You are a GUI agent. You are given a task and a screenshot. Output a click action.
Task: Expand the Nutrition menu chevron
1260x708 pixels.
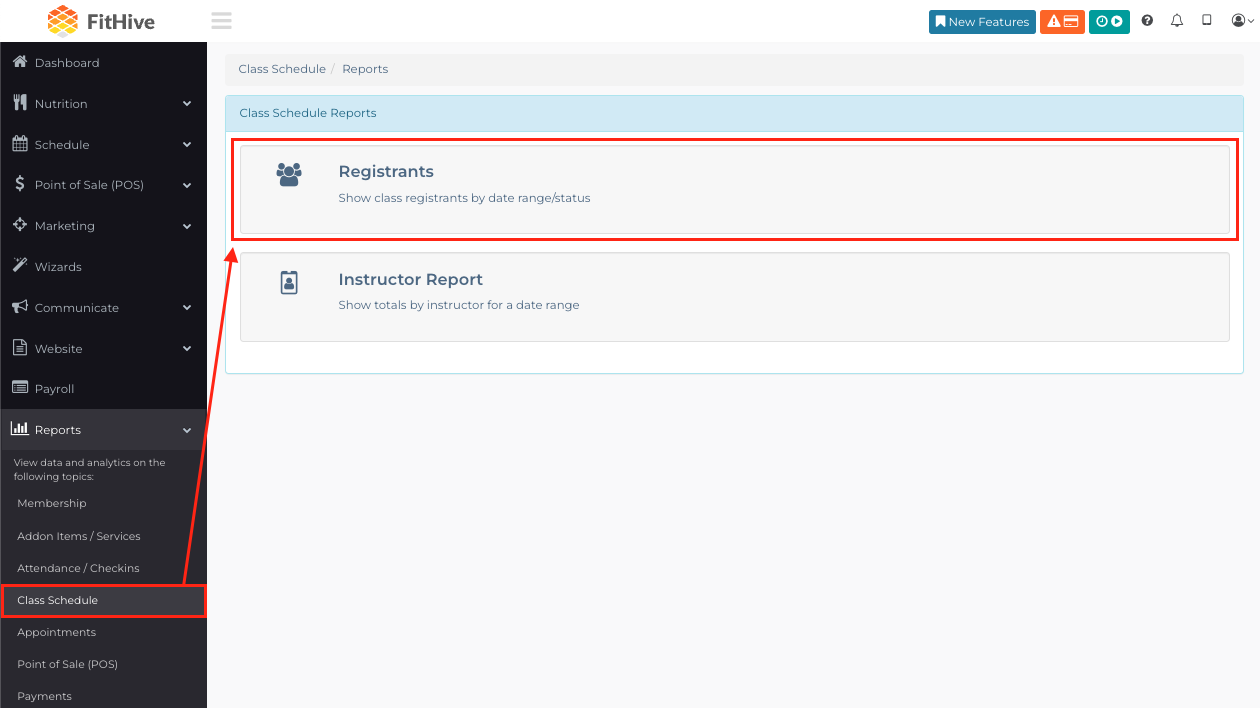click(187, 103)
